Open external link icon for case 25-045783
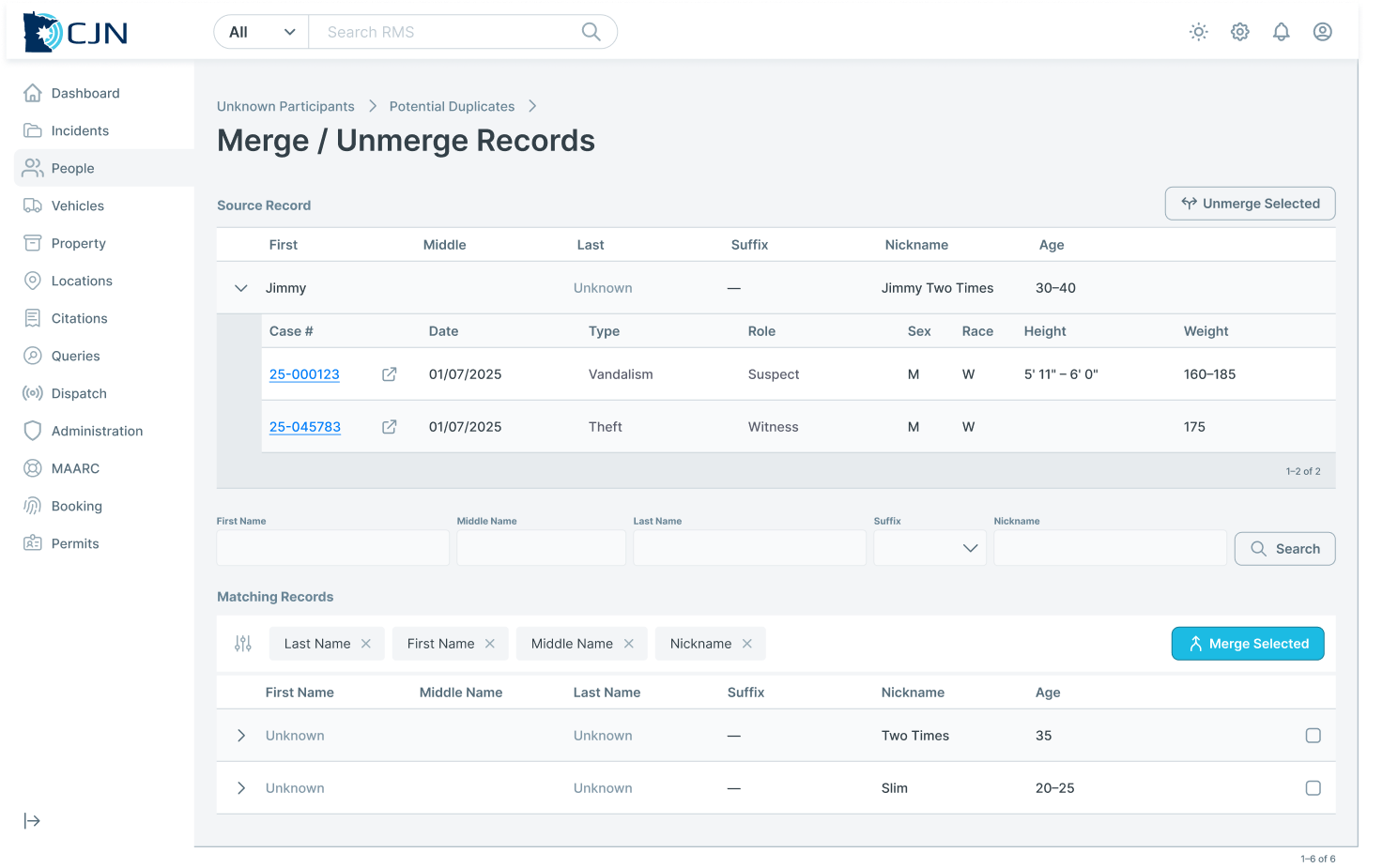The width and height of the screenshot is (1398, 868). [390, 427]
